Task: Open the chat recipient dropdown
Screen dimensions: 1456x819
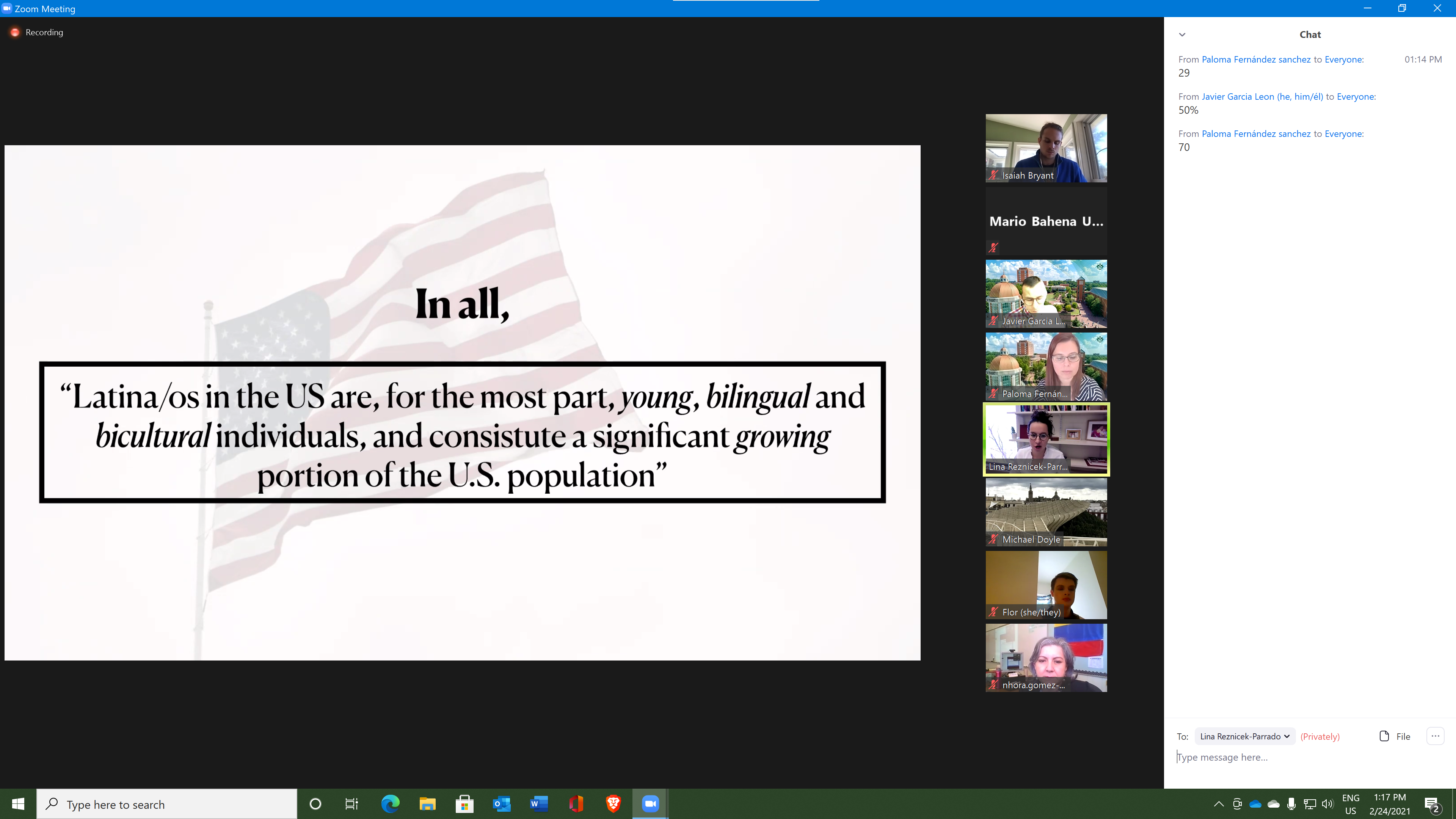Action: pos(1244,736)
